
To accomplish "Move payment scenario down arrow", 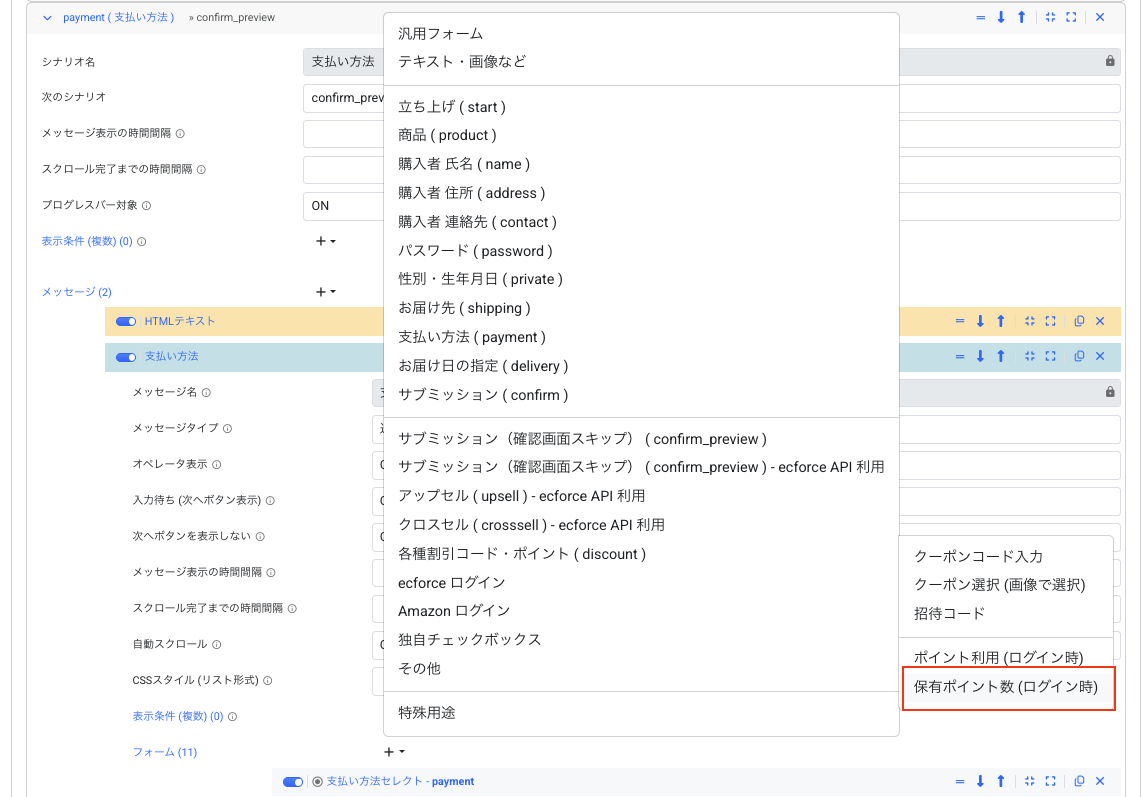I will [x=1001, y=17].
